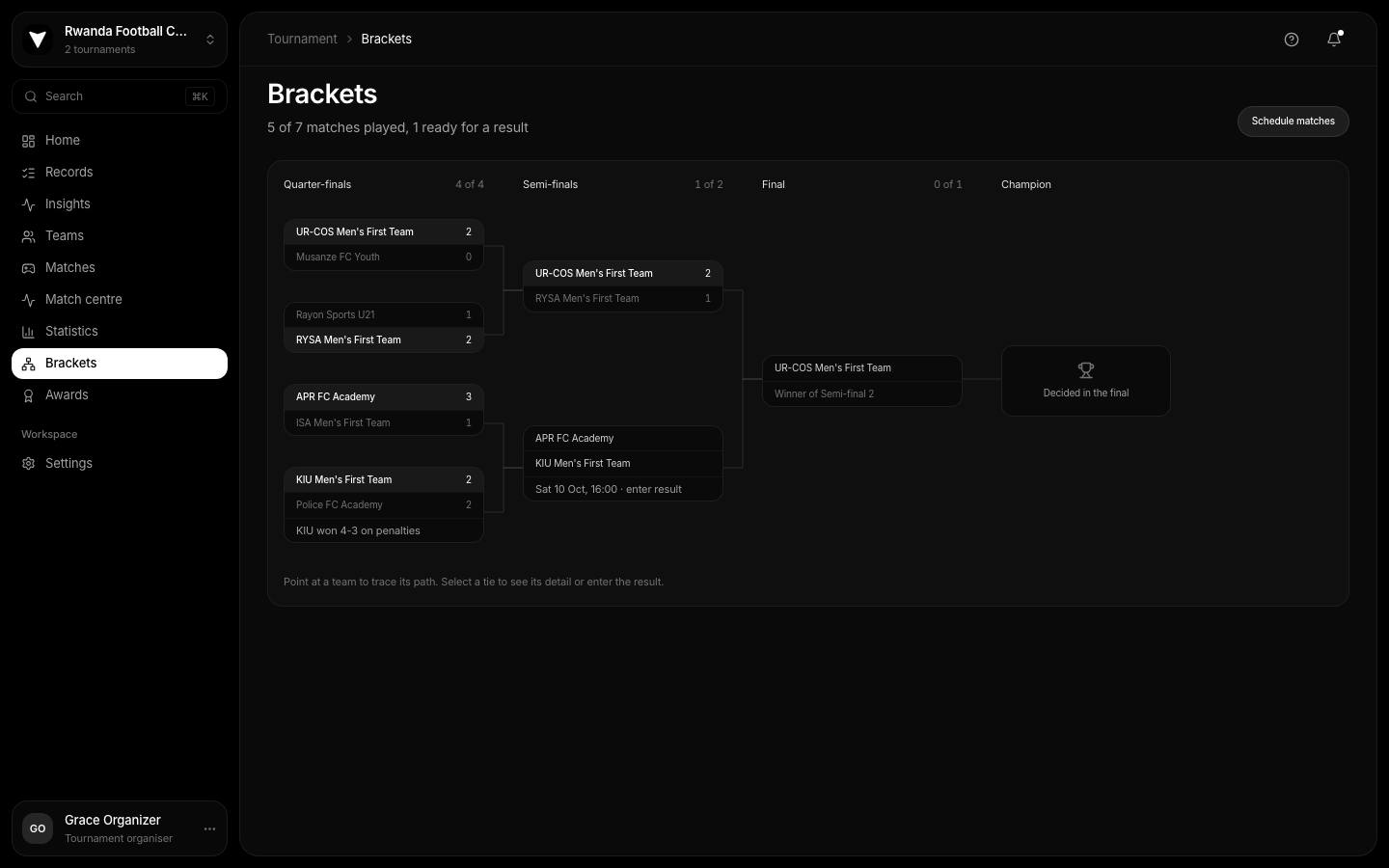
Task: Select RYSA Men's First Team quarter-final row
Action: click(x=384, y=340)
